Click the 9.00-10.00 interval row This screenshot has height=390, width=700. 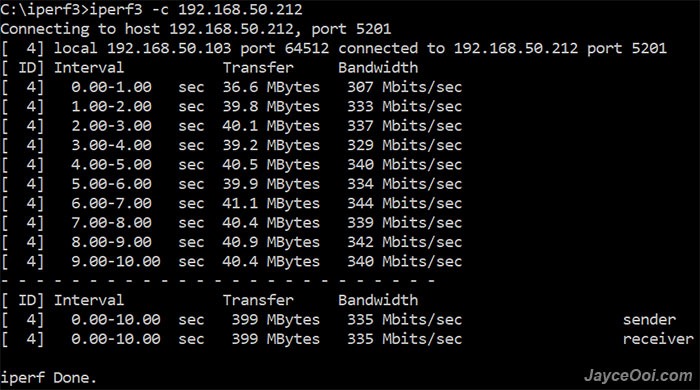pyautogui.click(x=231, y=261)
